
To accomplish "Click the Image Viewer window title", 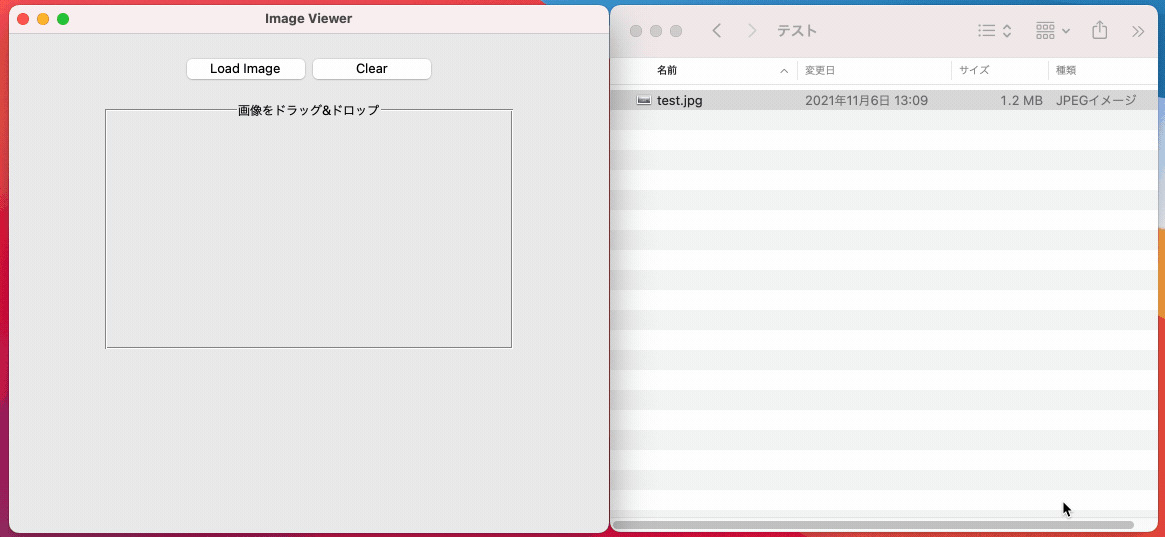I will point(308,19).
